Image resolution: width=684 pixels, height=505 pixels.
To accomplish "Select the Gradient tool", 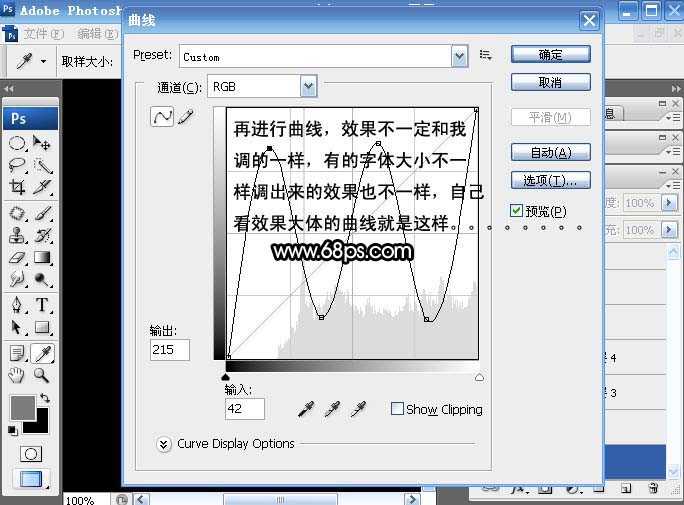I will tap(42, 257).
